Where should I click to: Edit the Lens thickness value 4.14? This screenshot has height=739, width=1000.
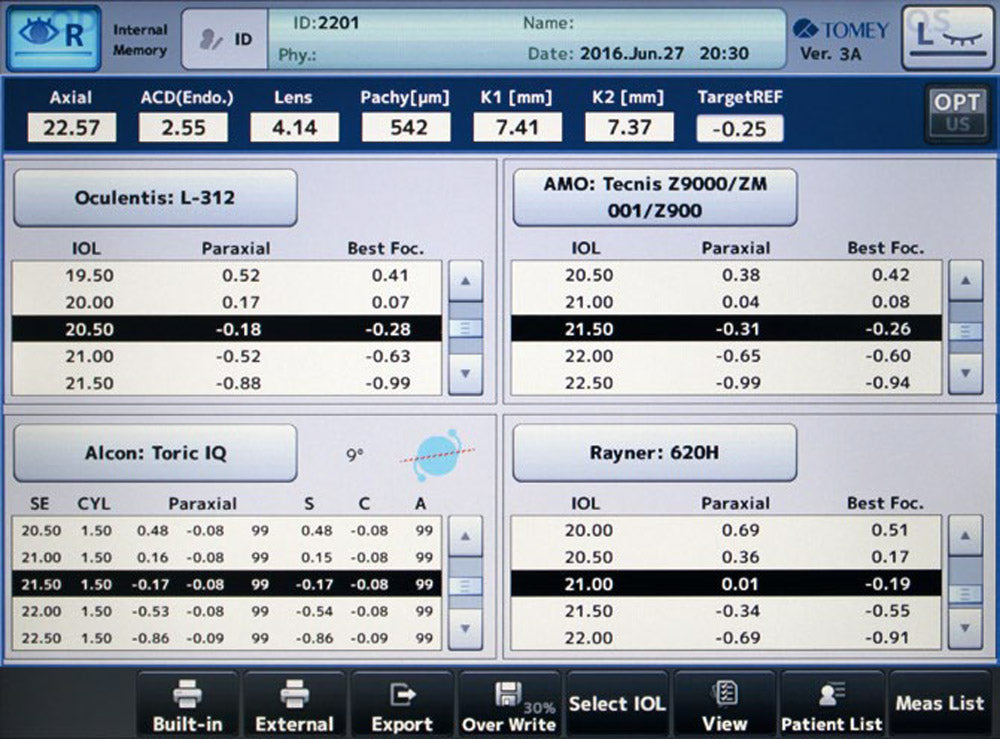point(295,128)
